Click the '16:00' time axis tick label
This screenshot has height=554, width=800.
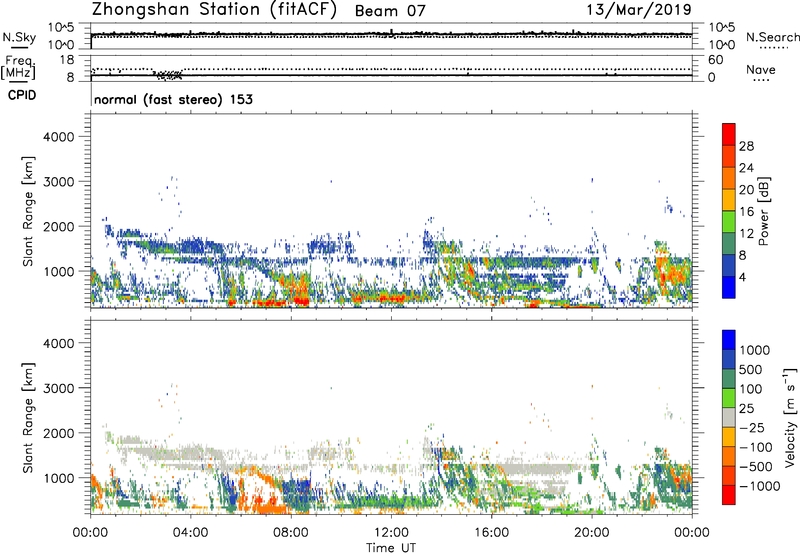[491, 533]
